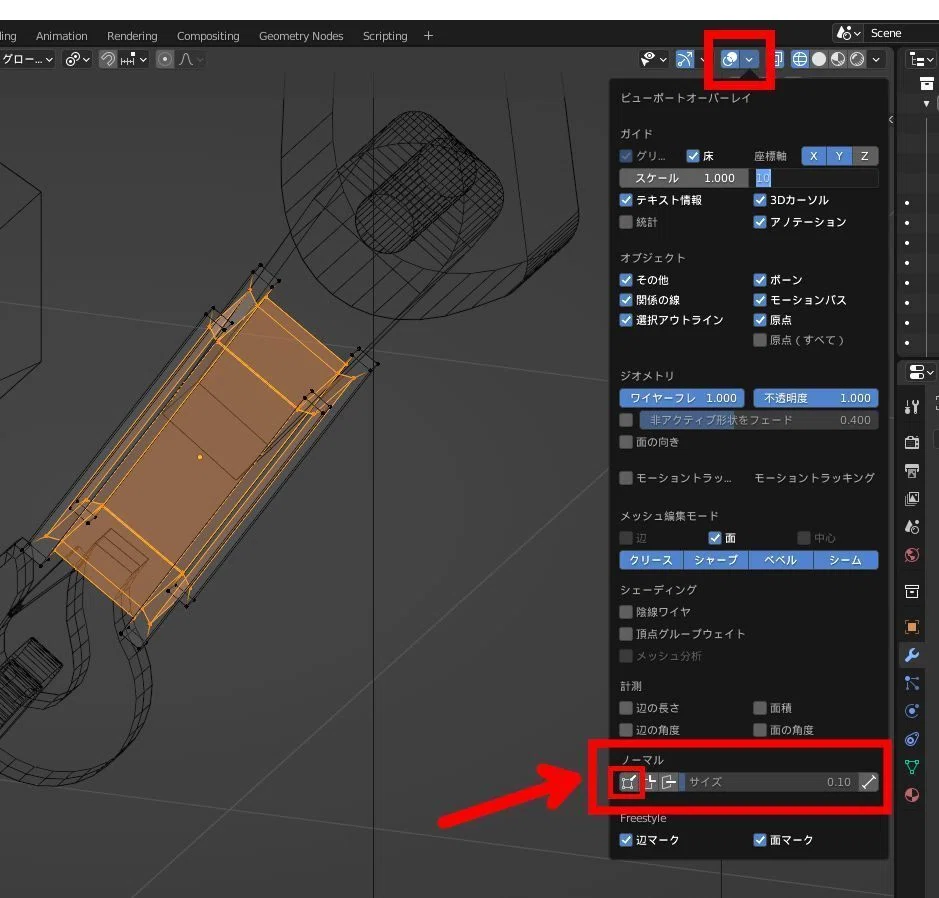The height and width of the screenshot is (898, 939).
Task: Enable the 辺の長さ checkbox
Action: coord(626,708)
